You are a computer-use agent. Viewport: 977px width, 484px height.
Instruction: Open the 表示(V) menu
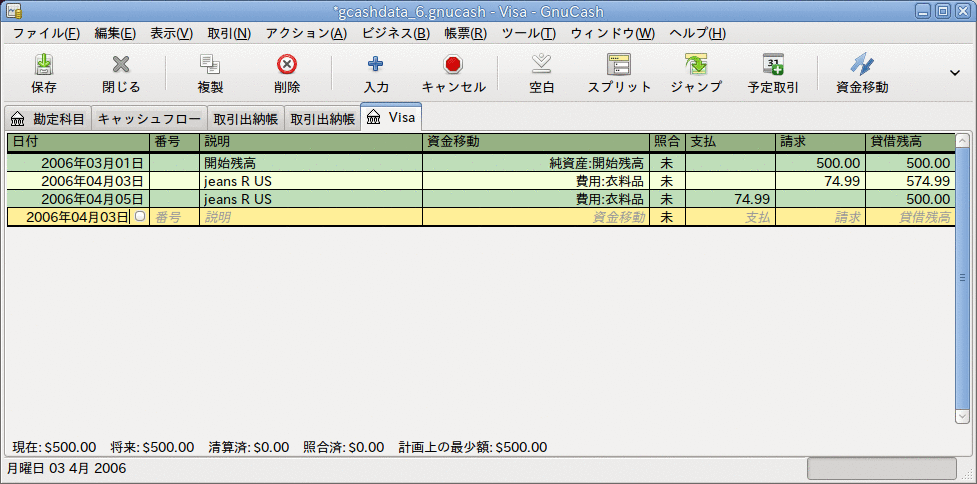pos(171,34)
